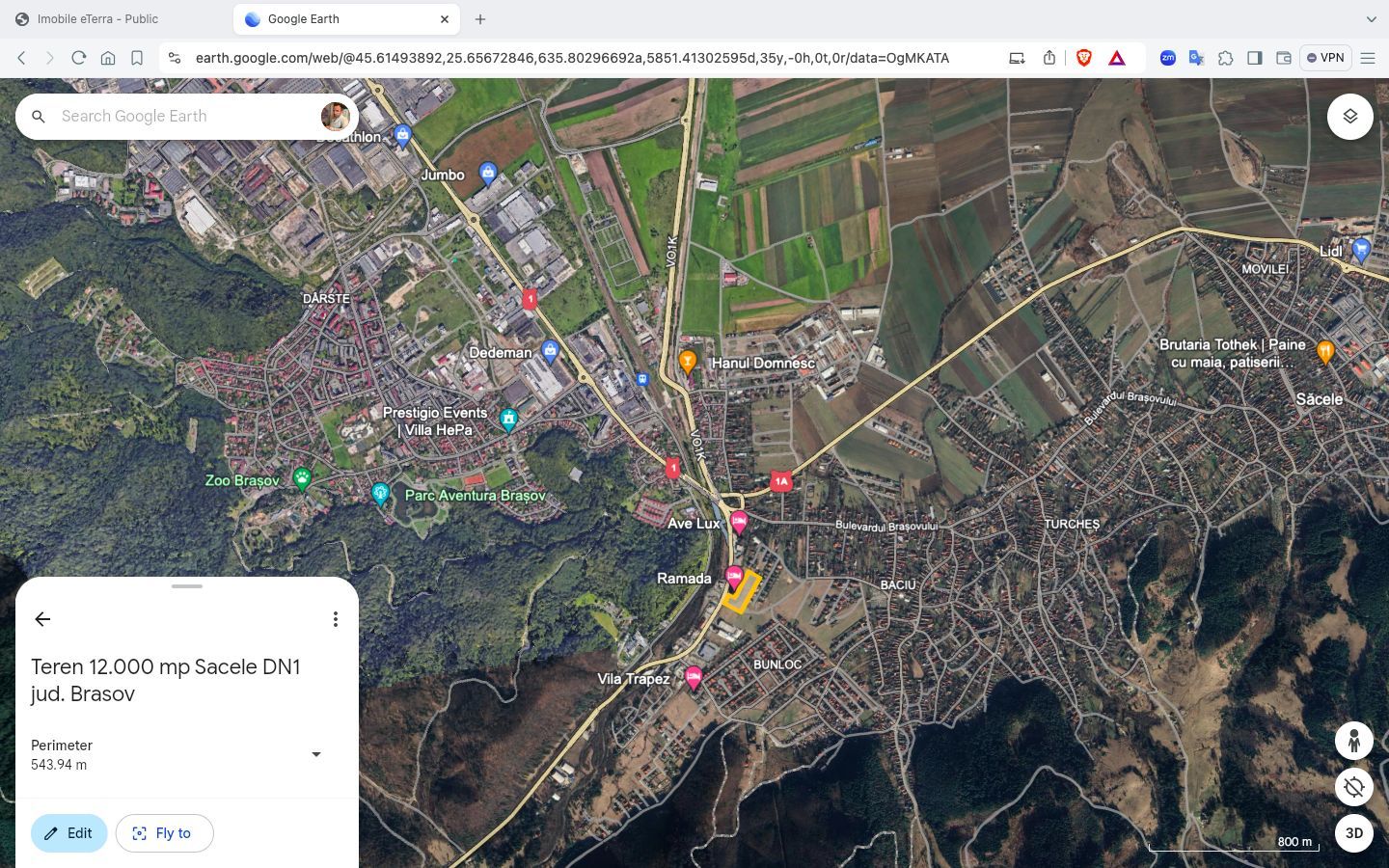
Task: Expand the tab list chevron
Action: pos(1371,19)
